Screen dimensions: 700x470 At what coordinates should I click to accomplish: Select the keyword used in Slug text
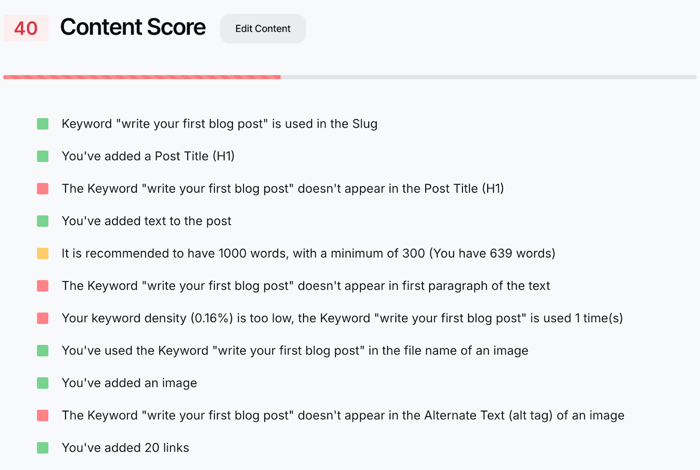pyautogui.click(x=219, y=124)
